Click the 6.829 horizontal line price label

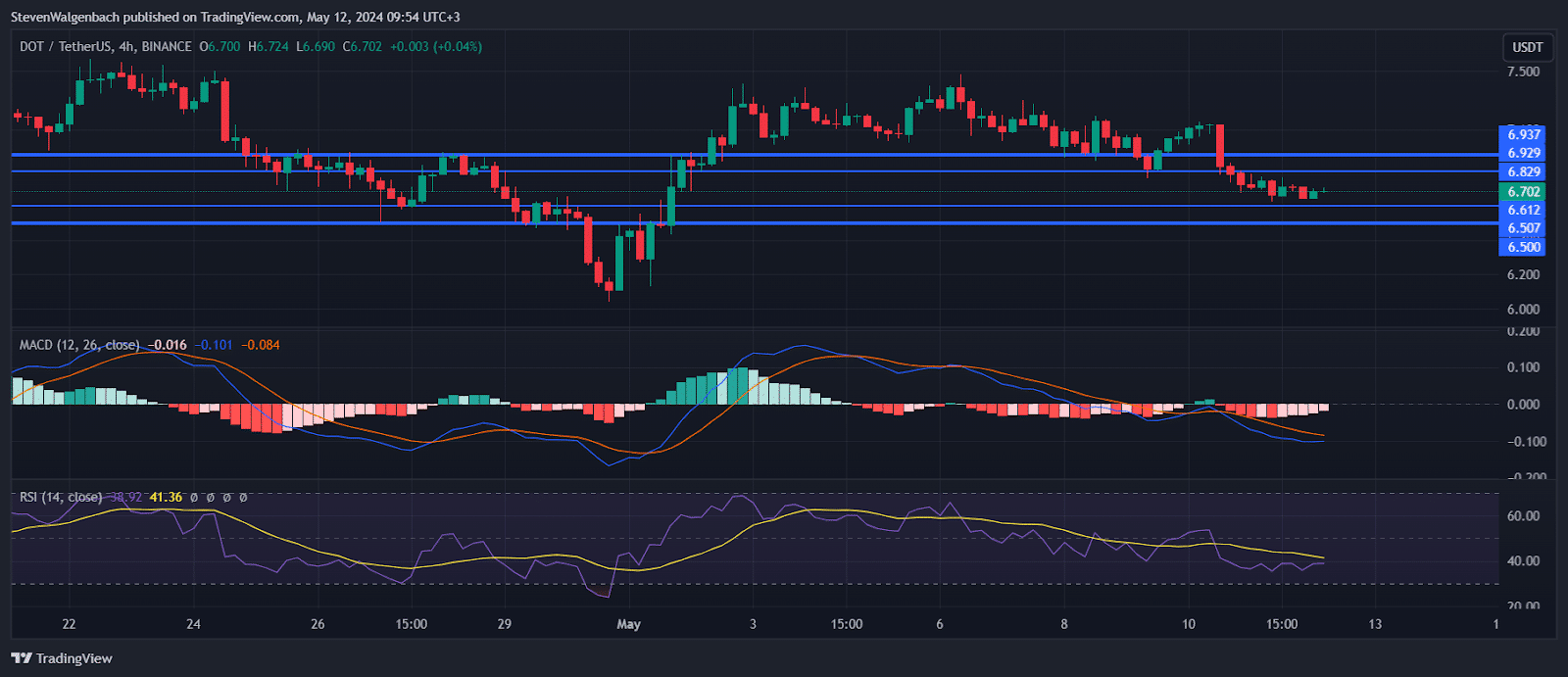[1523, 171]
